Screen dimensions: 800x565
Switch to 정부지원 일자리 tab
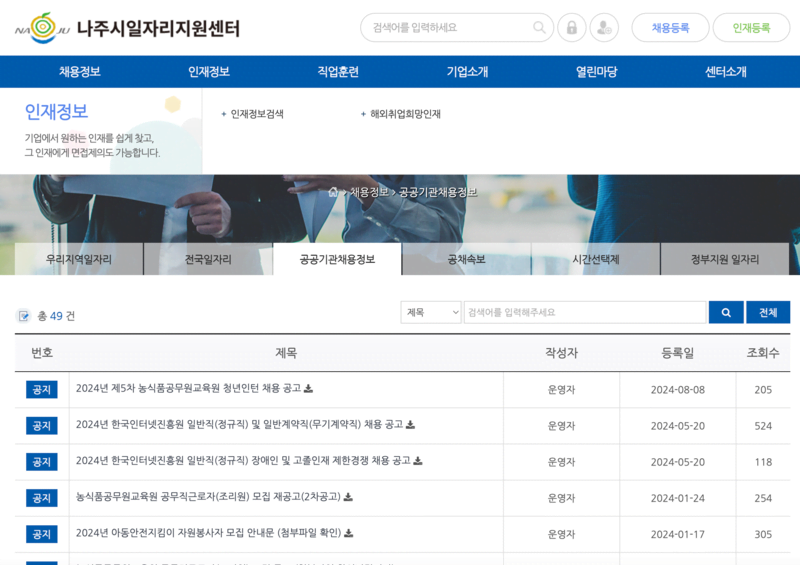point(725,259)
